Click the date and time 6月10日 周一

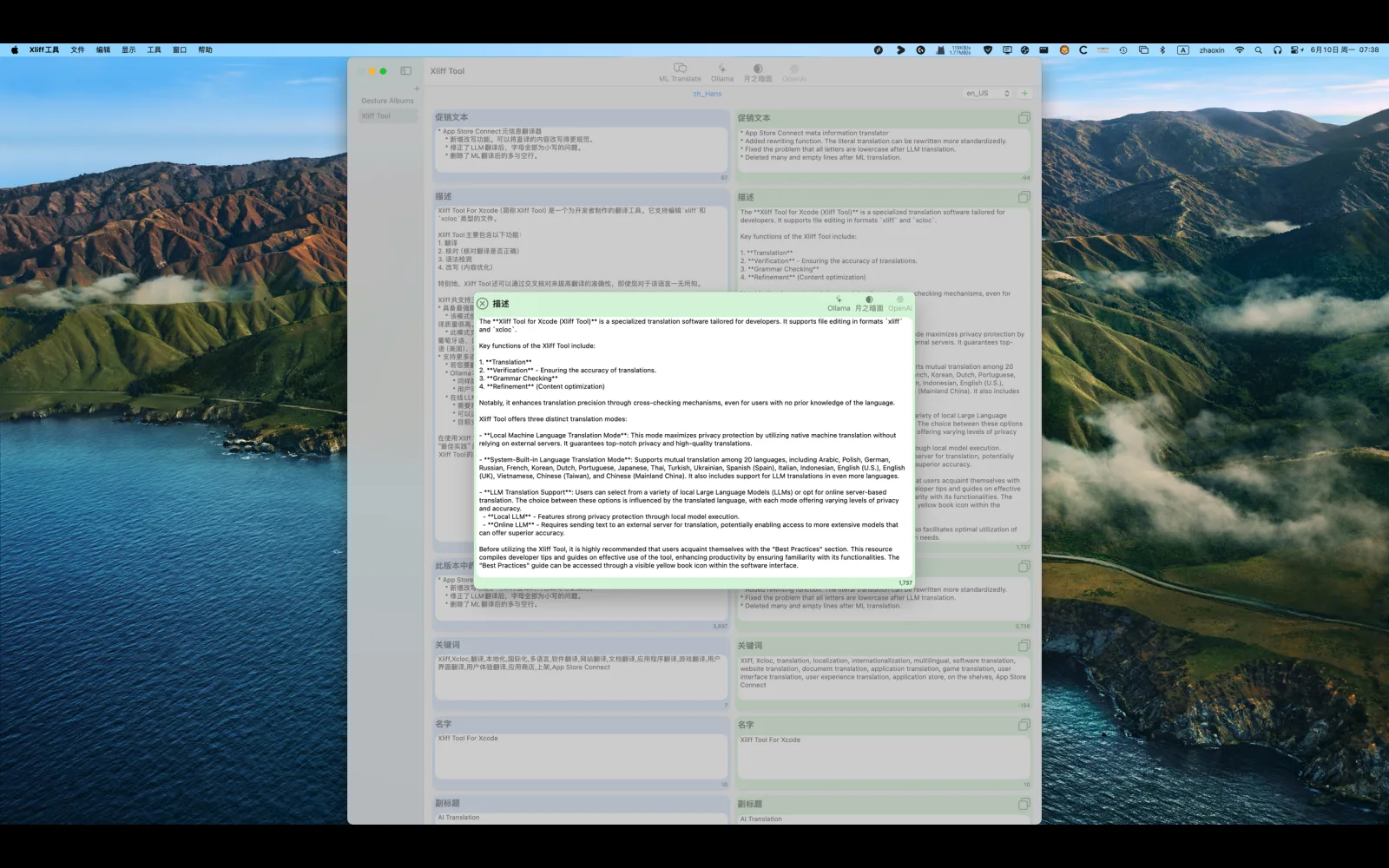click(x=1345, y=50)
